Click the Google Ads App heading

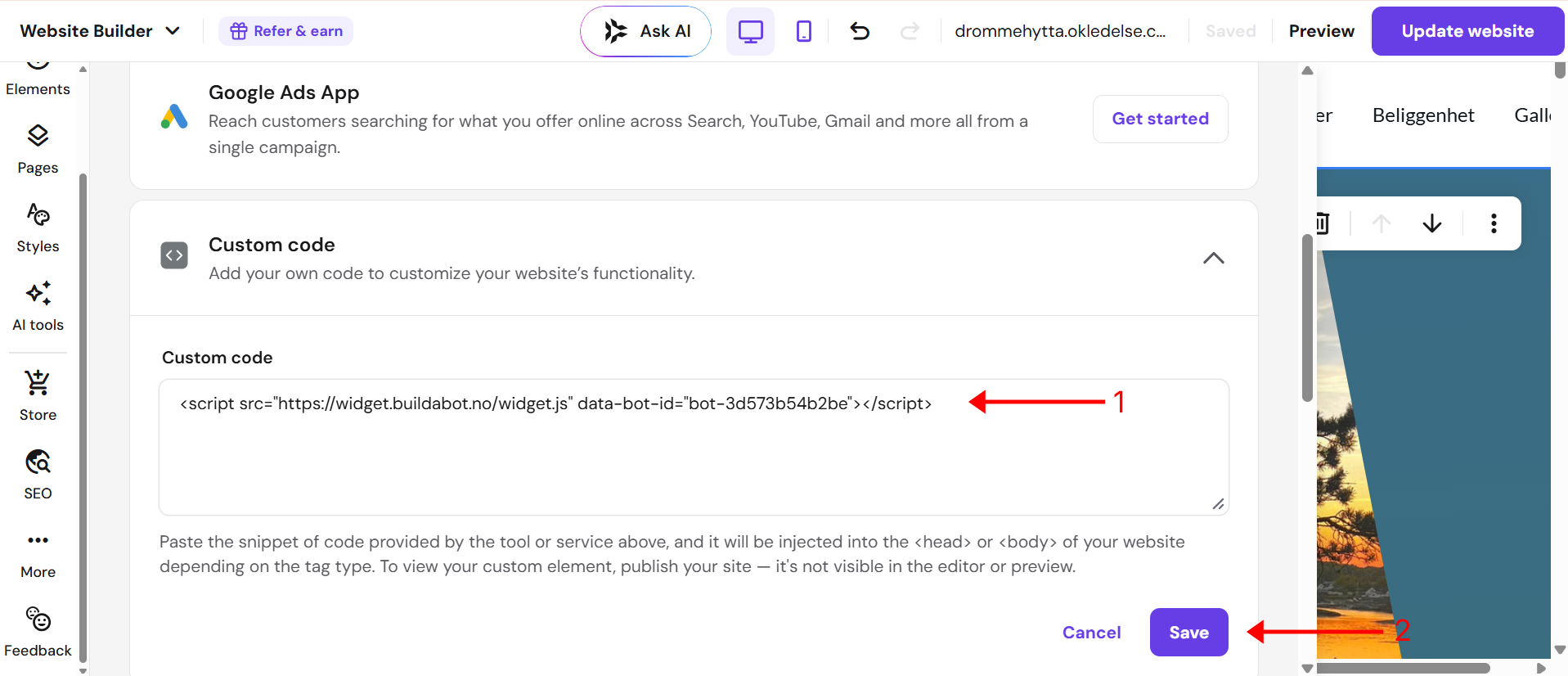click(x=284, y=92)
